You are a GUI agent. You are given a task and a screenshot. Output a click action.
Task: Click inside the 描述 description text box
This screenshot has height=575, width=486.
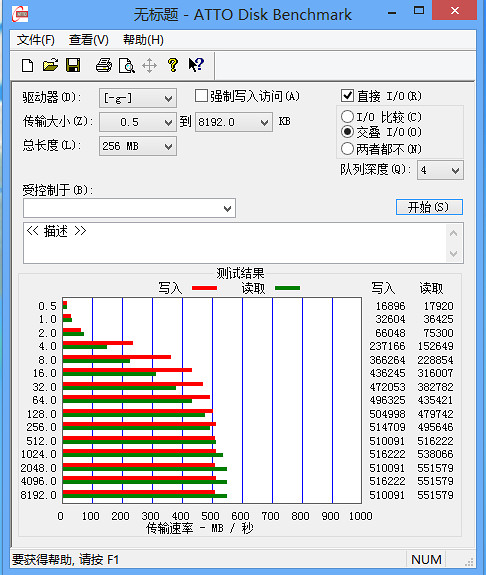coord(235,243)
